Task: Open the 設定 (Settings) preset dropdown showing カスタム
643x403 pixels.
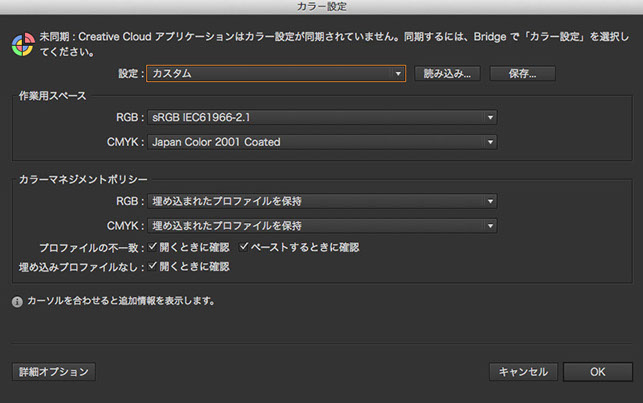Action: [276, 73]
